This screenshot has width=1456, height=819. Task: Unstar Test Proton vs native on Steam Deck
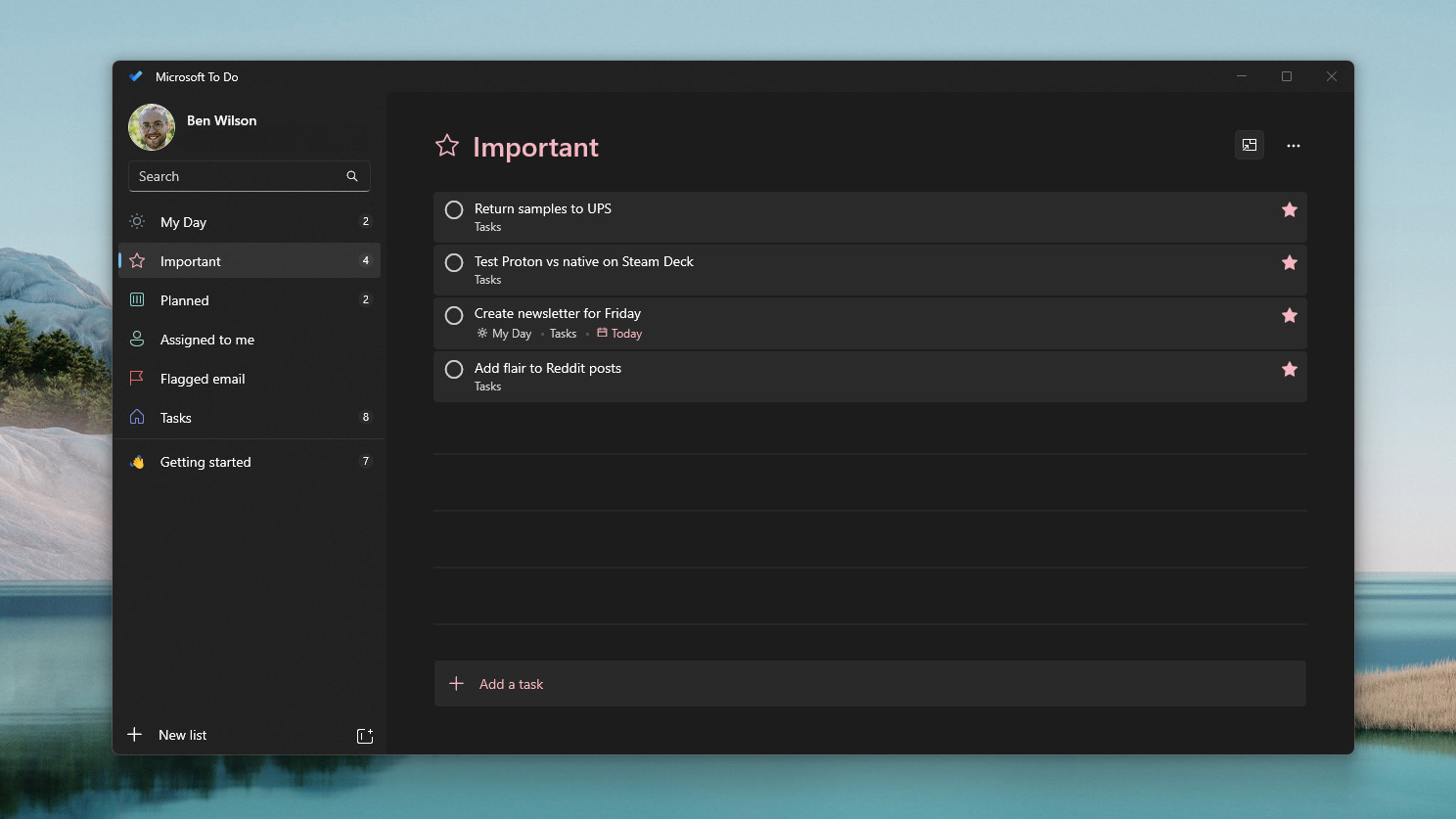pos(1290,262)
